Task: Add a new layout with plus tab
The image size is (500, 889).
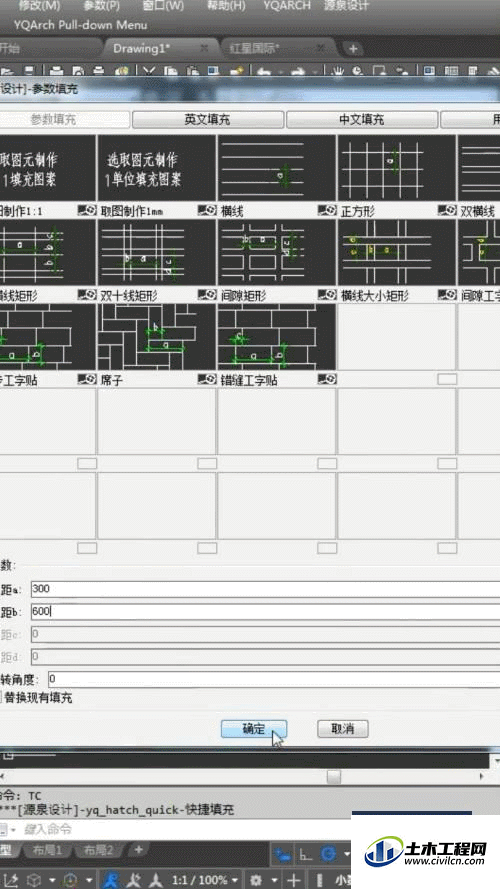Action: [138, 850]
